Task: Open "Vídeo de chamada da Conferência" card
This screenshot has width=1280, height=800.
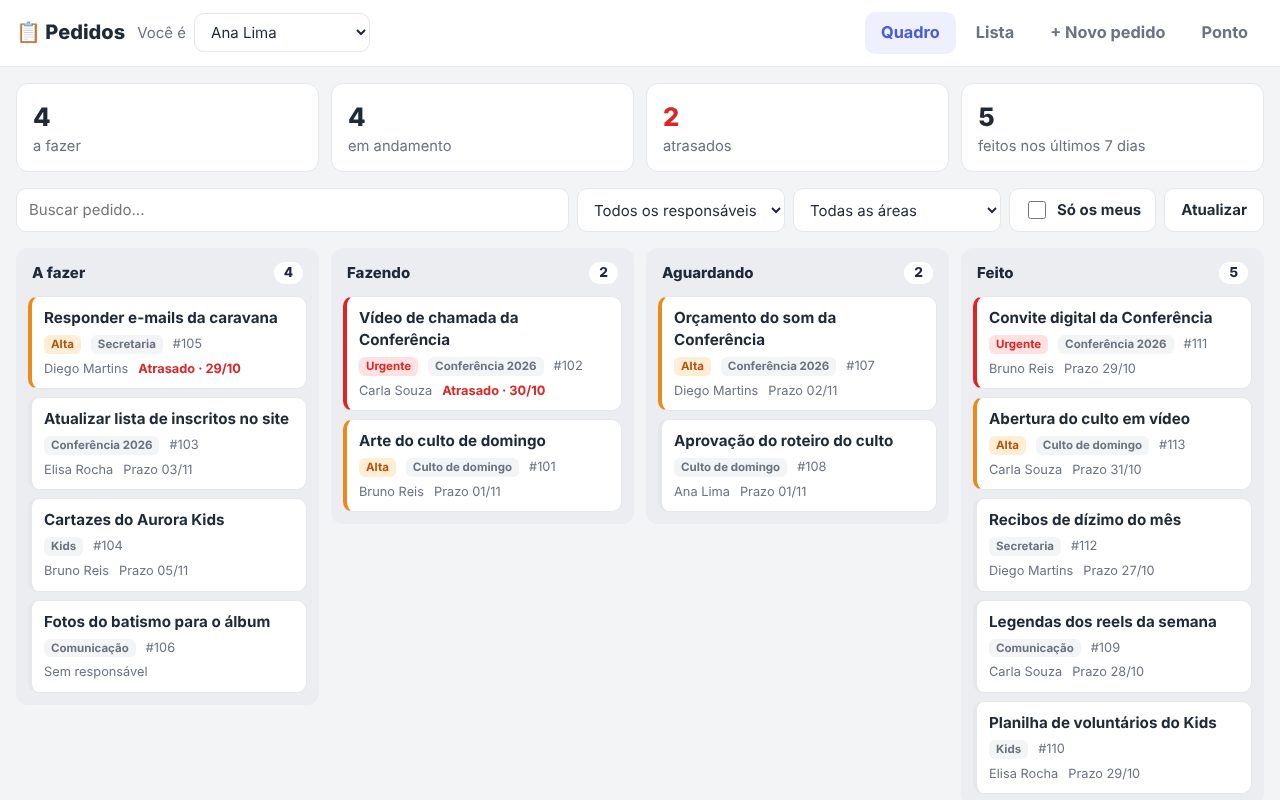Action: (482, 353)
